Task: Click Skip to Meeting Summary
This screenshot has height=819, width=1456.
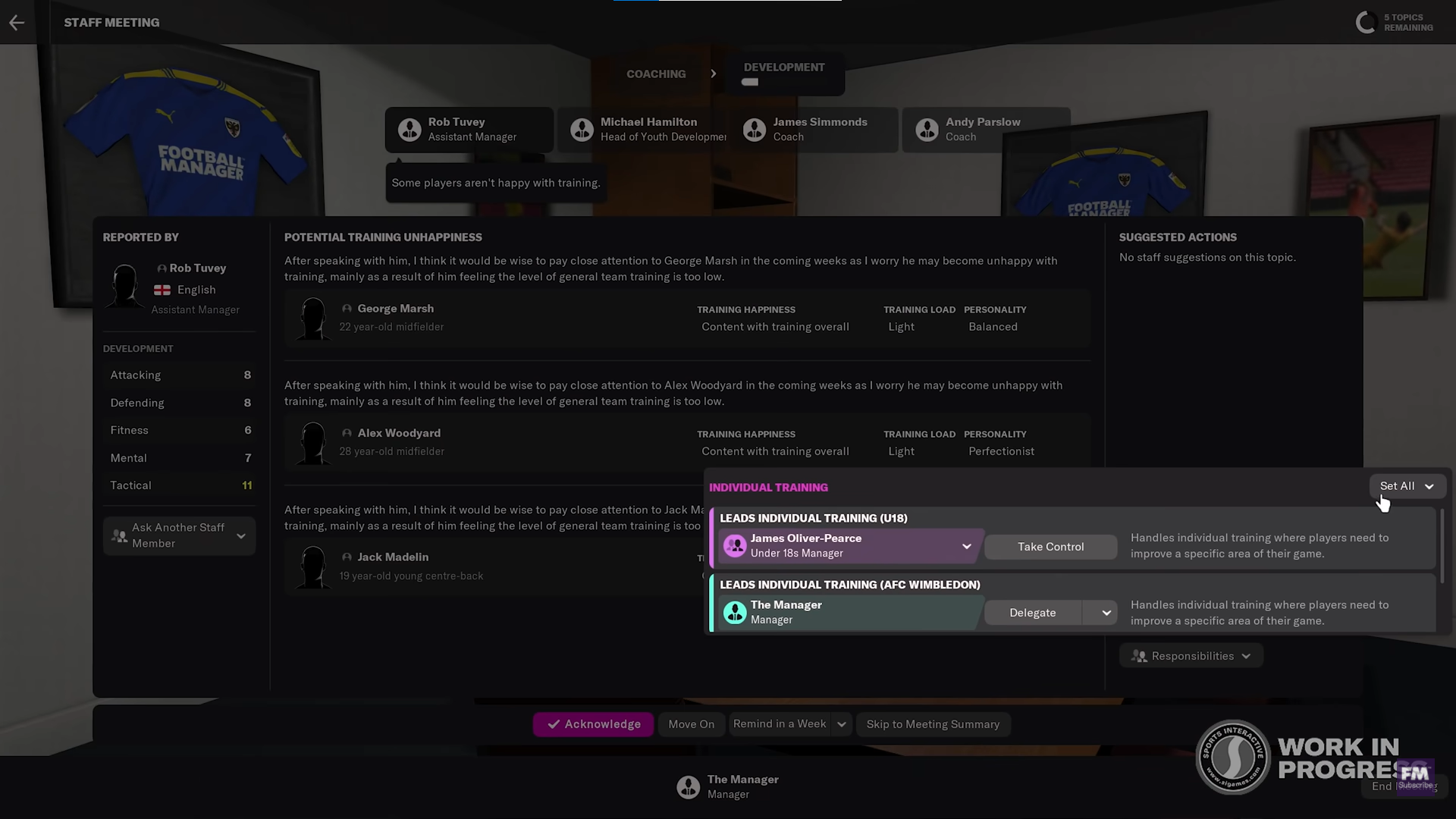Action: point(933,724)
